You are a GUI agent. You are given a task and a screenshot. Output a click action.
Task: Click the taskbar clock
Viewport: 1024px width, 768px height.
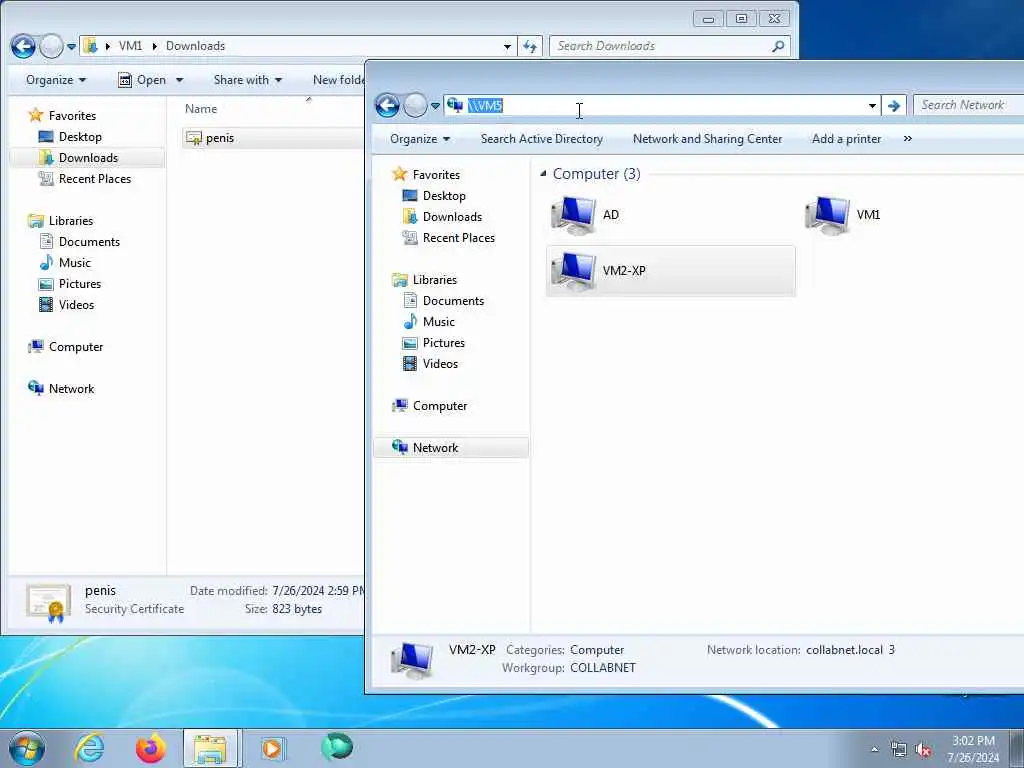pyautogui.click(x=973, y=749)
